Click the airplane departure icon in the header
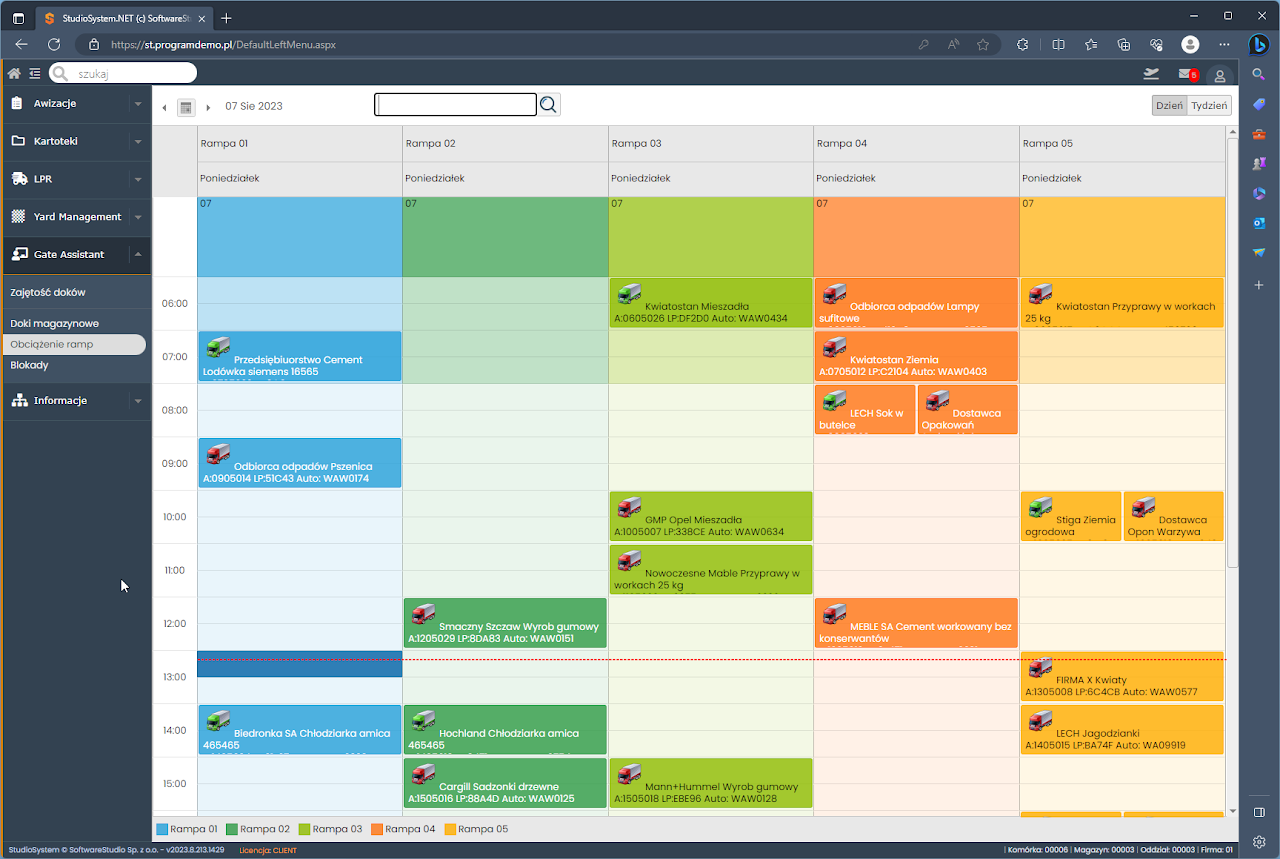This screenshot has width=1280, height=859. (x=1151, y=74)
